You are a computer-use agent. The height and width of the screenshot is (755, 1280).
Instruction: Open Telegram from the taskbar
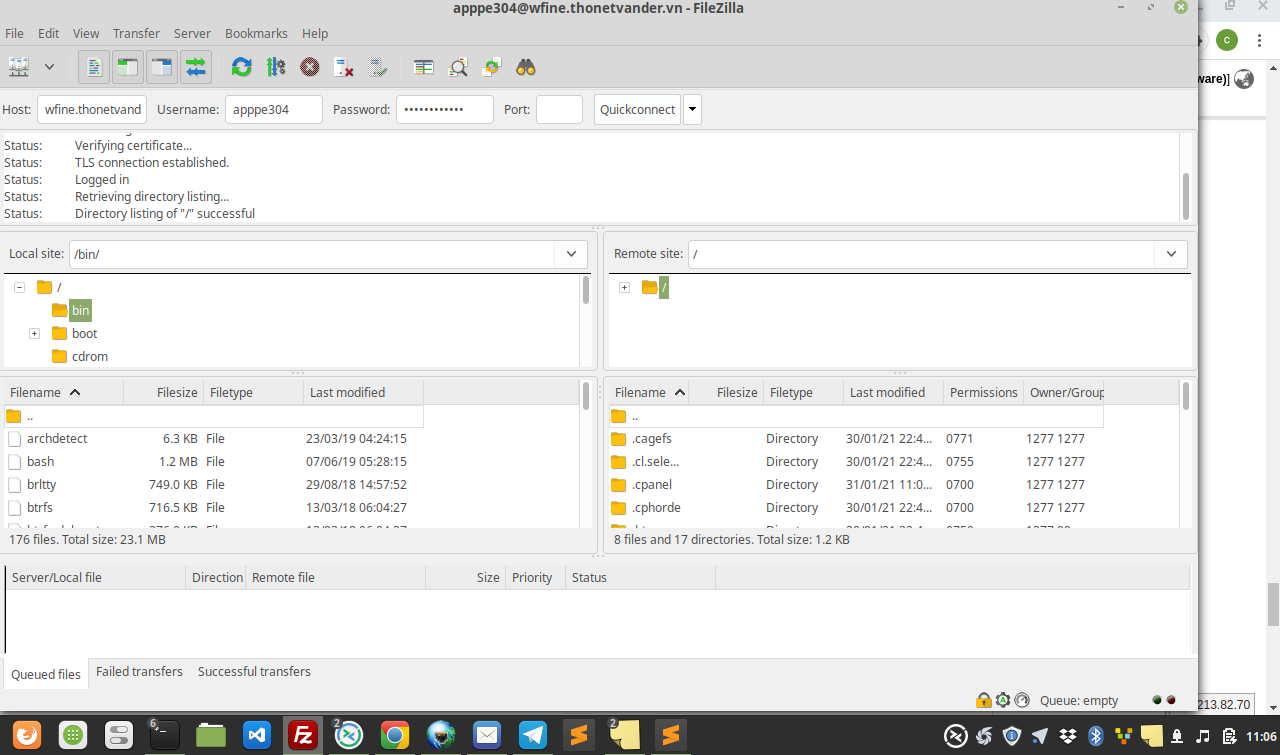[533, 736]
